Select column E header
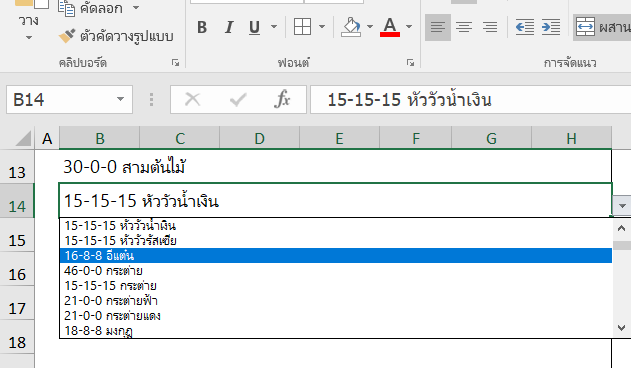The height and width of the screenshot is (368, 631). tap(339, 139)
